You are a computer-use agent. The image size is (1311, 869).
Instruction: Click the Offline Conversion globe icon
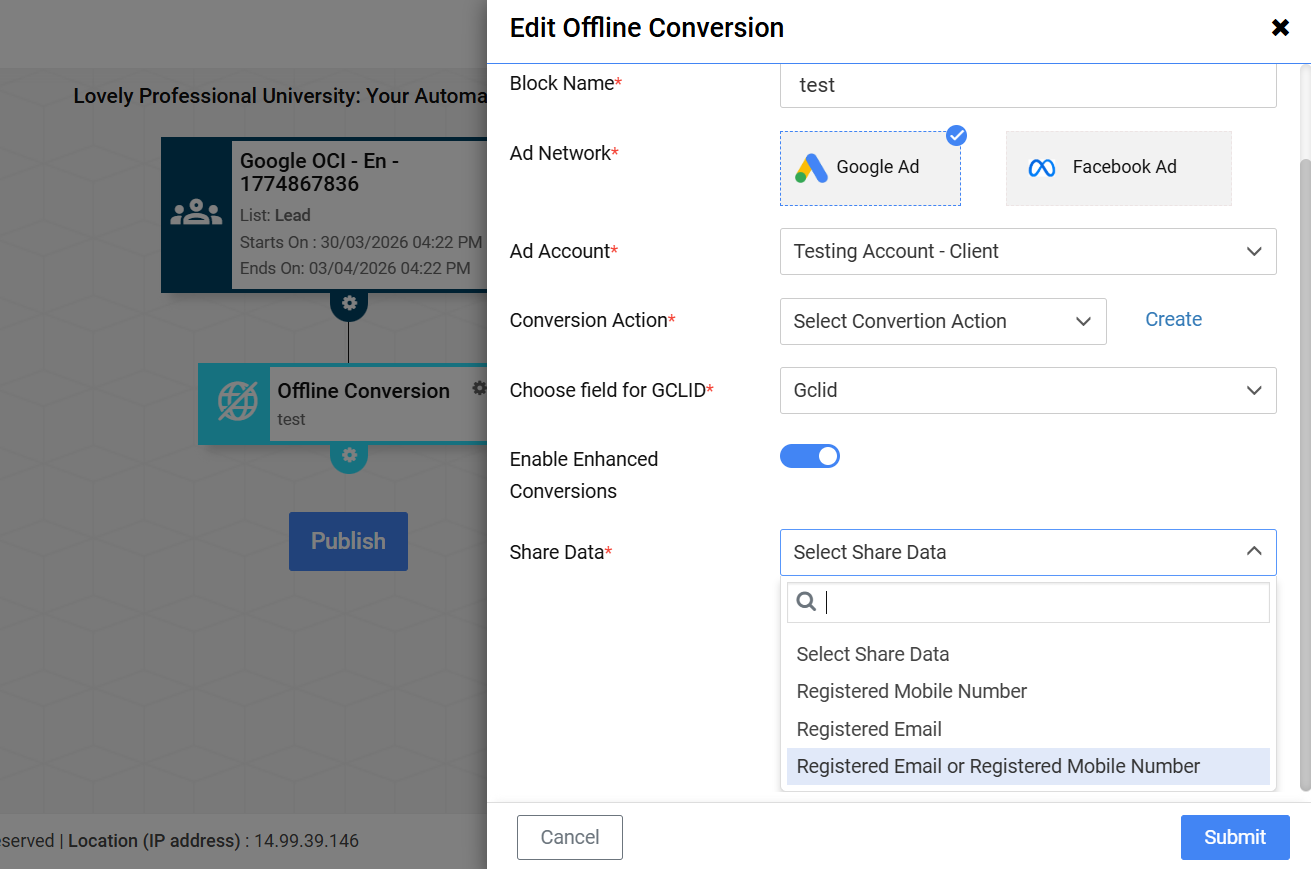(237, 402)
